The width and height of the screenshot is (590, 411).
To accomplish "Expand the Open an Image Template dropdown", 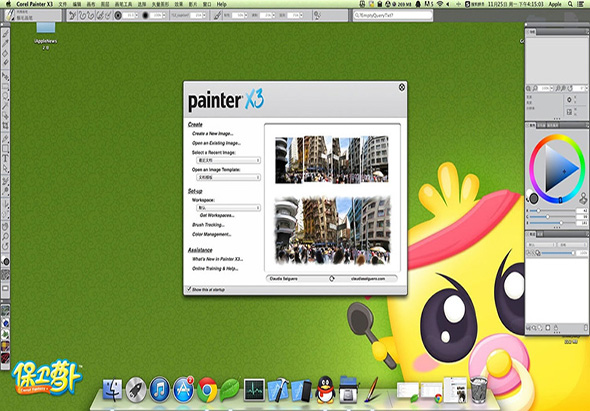I will [x=228, y=177].
